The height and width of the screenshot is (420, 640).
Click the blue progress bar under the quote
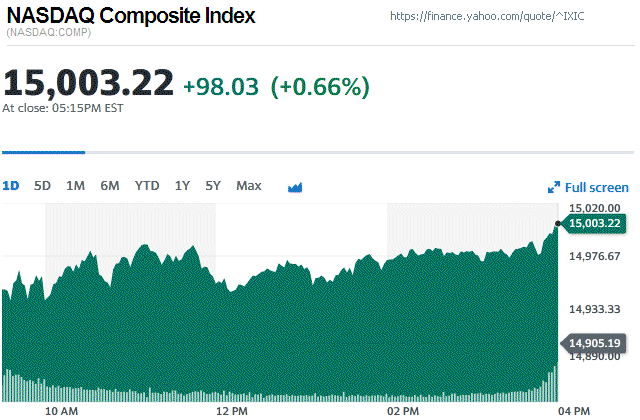tap(43, 152)
